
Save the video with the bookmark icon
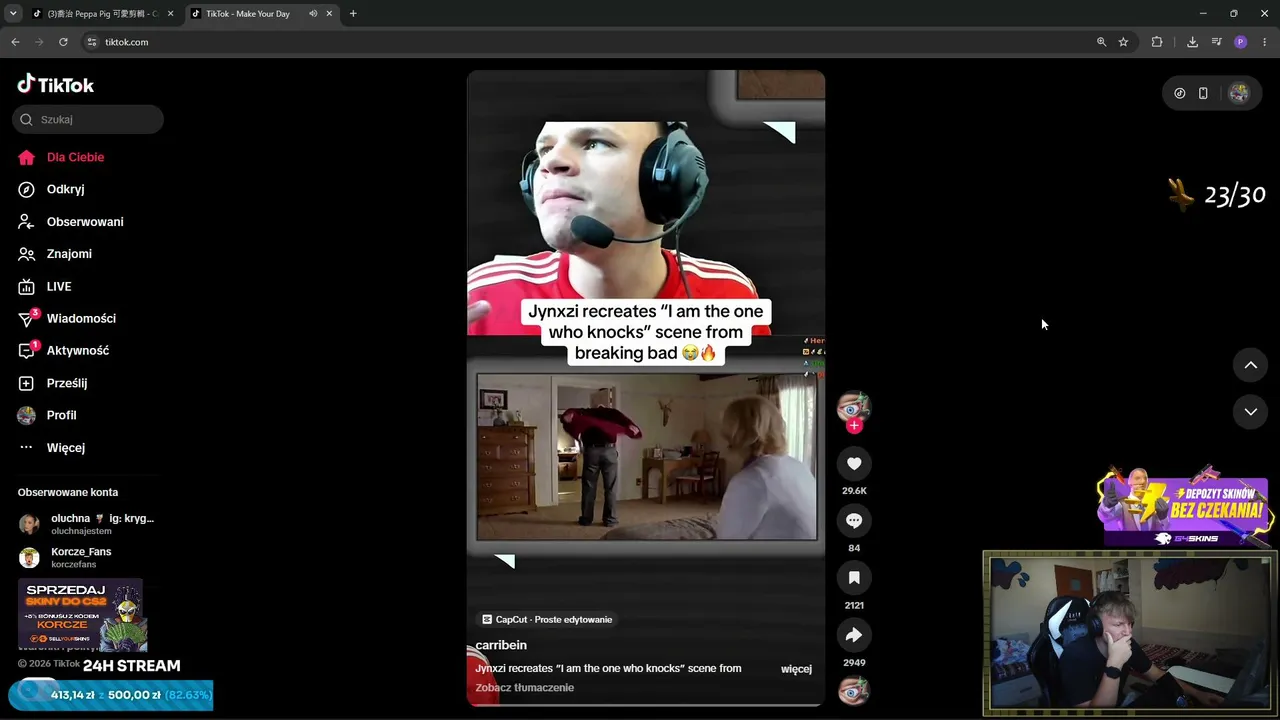854,578
